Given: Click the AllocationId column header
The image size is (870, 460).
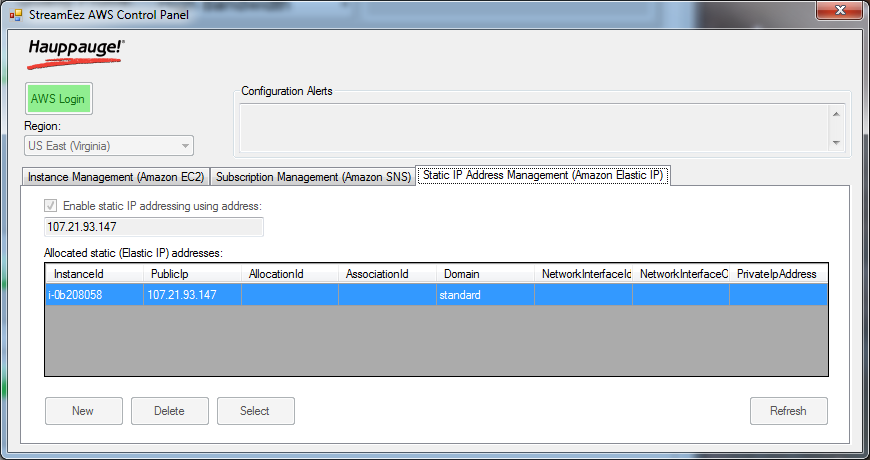Looking at the screenshot, I should click(289, 274).
